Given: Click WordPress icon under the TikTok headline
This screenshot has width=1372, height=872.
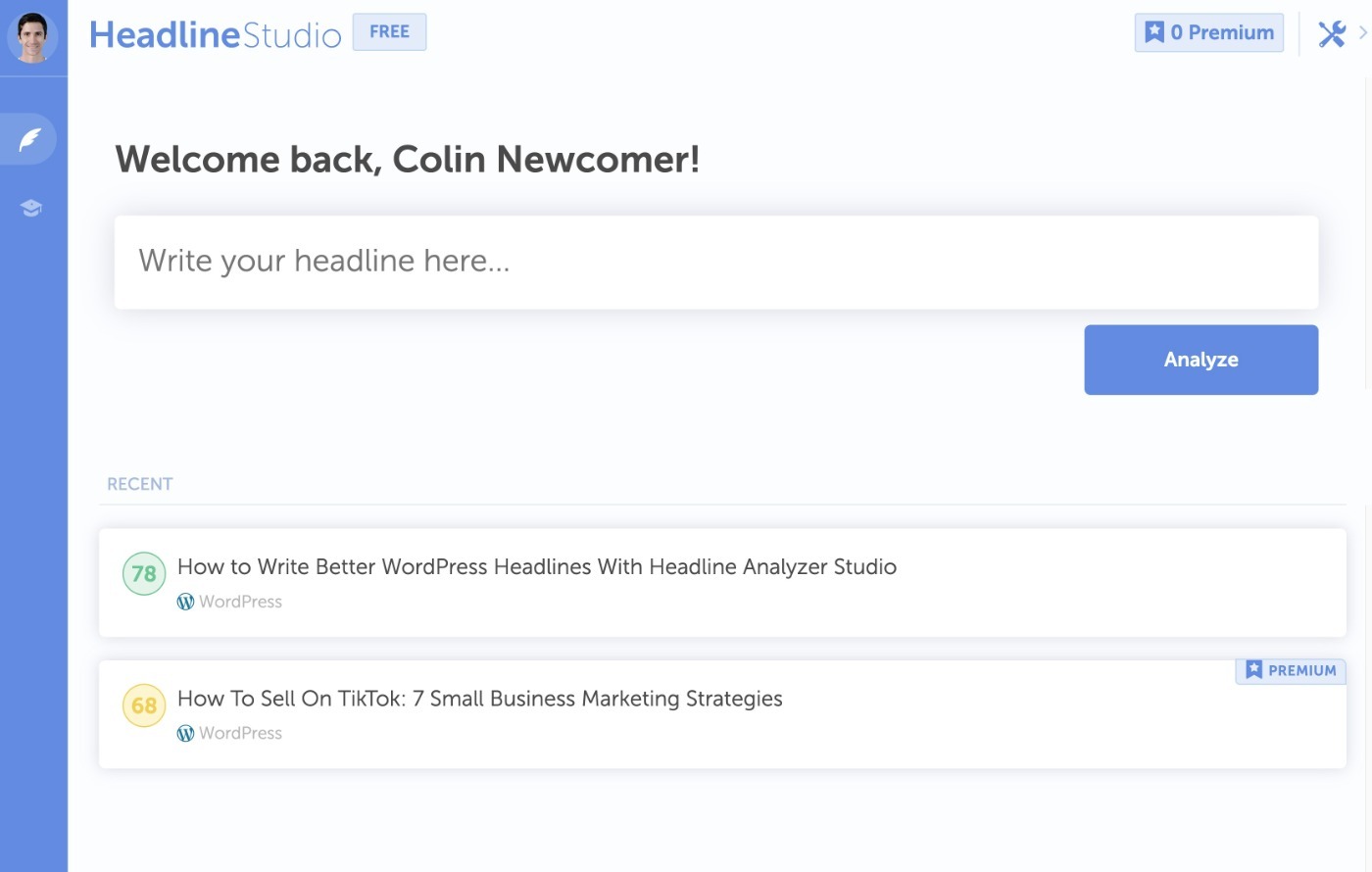Looking at the screenshot, I should click(185, 733).
